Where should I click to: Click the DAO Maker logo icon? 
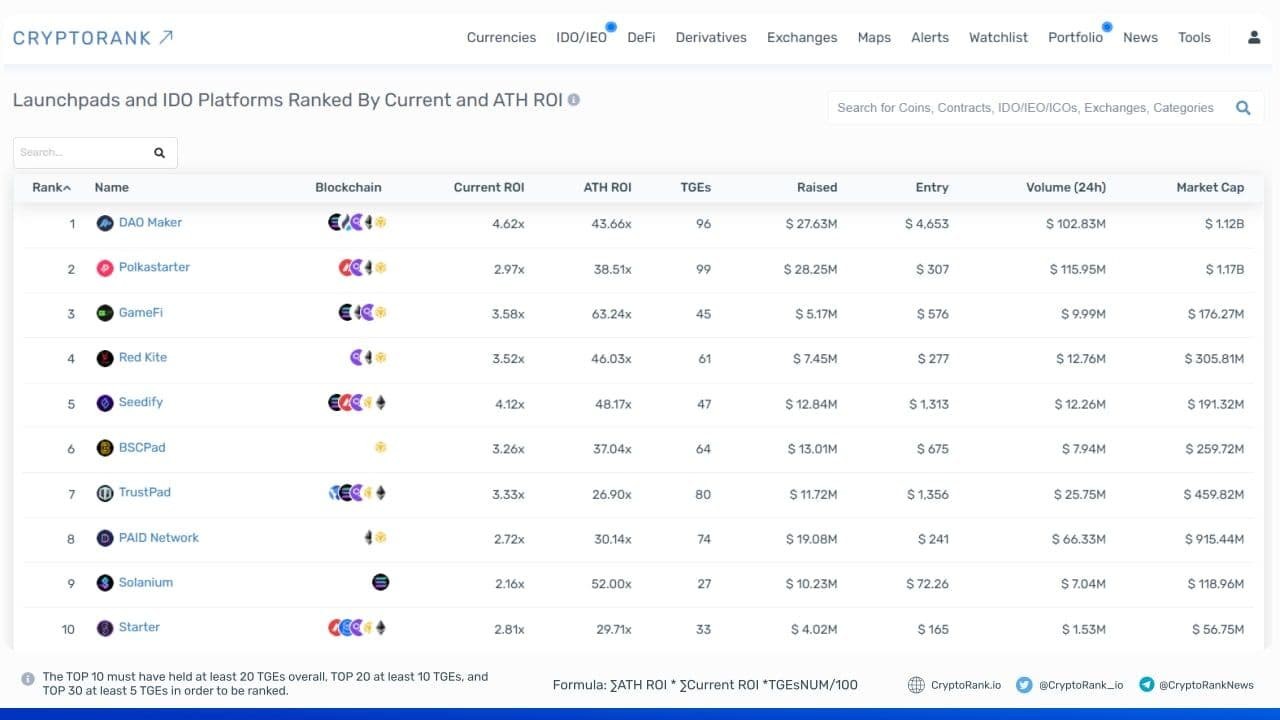pyautogui.click(x=105, y=223)
